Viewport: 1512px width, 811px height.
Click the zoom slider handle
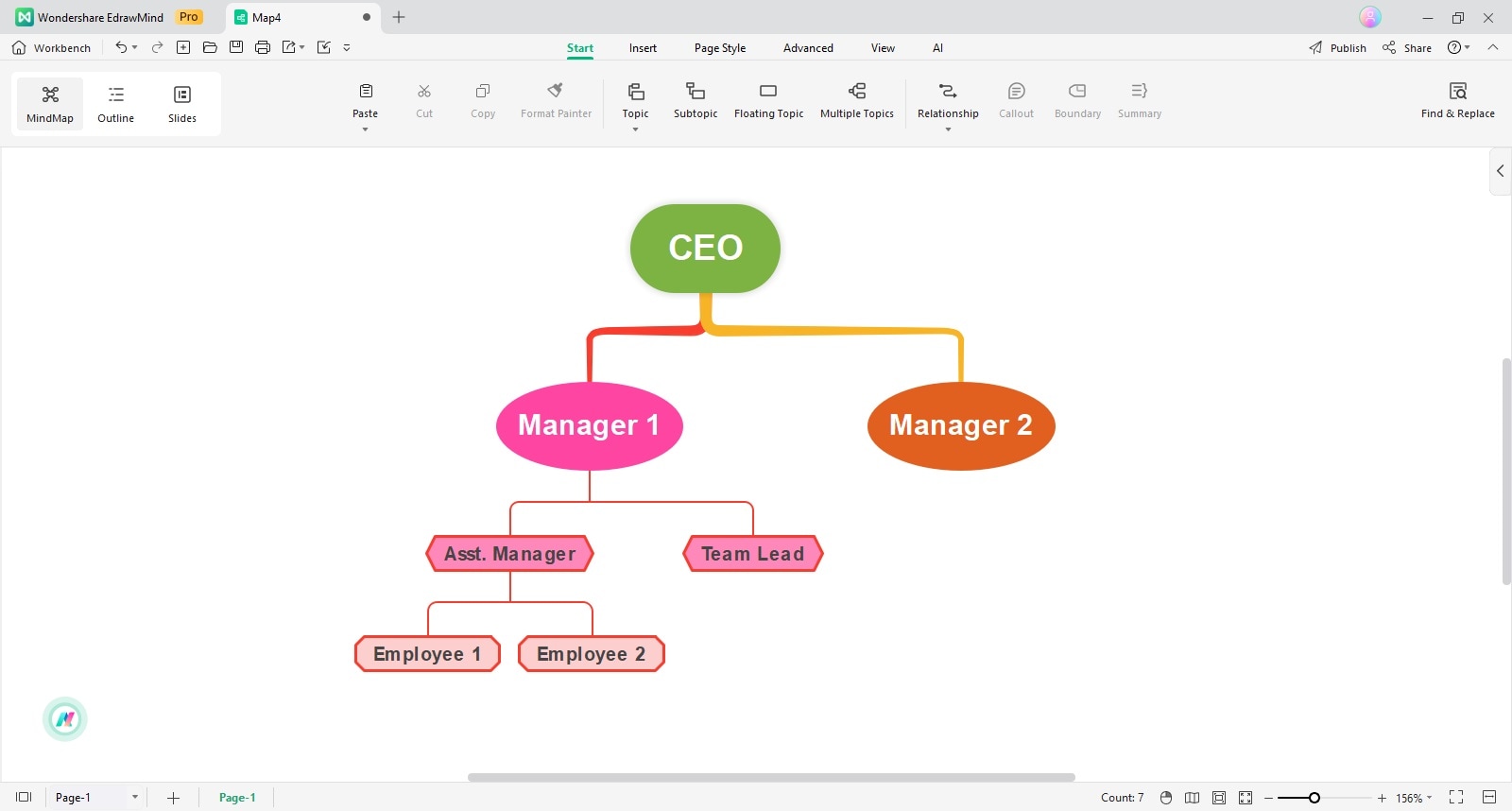1314,798
